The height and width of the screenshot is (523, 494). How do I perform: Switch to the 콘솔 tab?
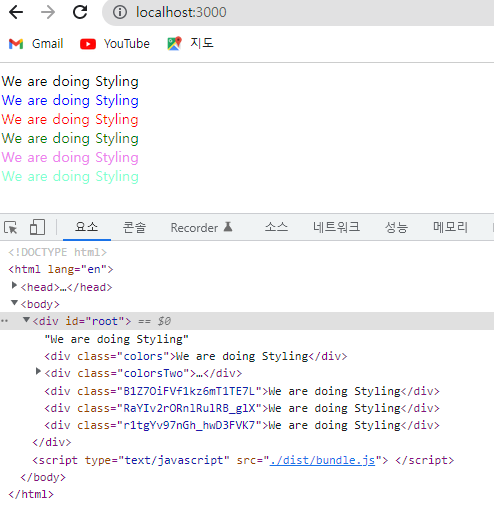coord(134,227)
